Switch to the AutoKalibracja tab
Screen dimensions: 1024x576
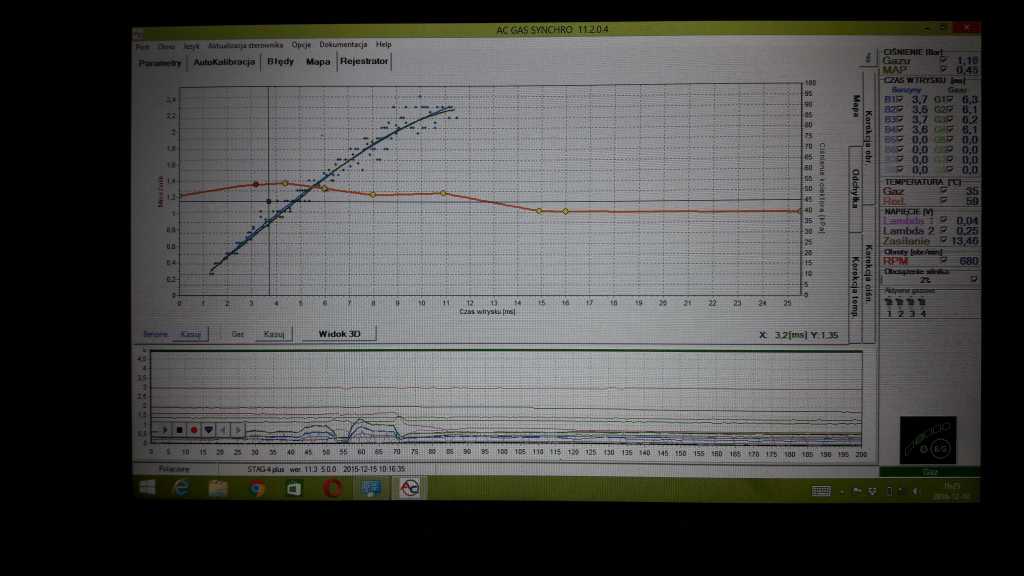[224, 62]
